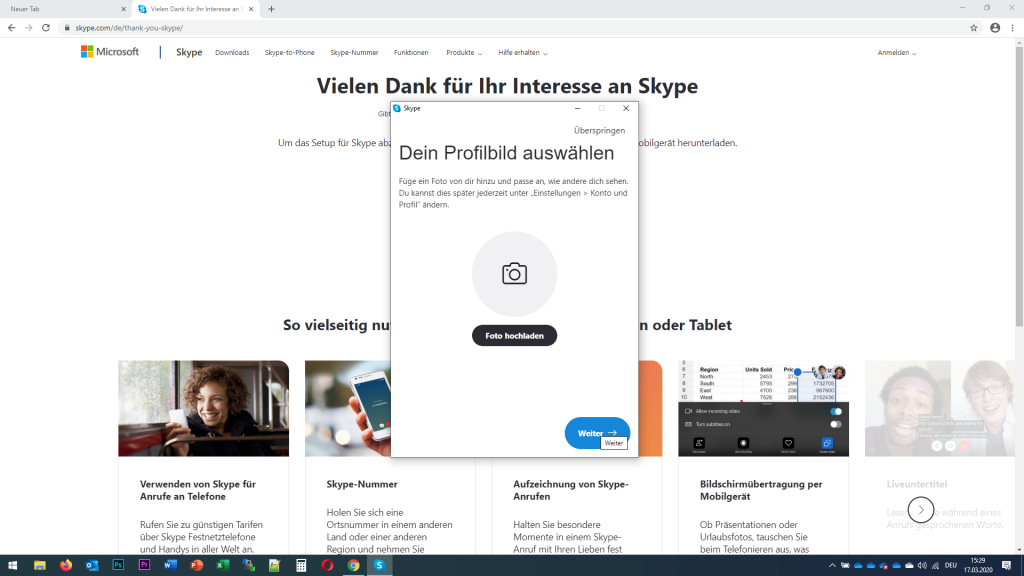Click the 'Bildschirmübertragung per Mobilgerät' card heading
Image resolution: width=1024 pixels, height=576 pixels.
761,490
